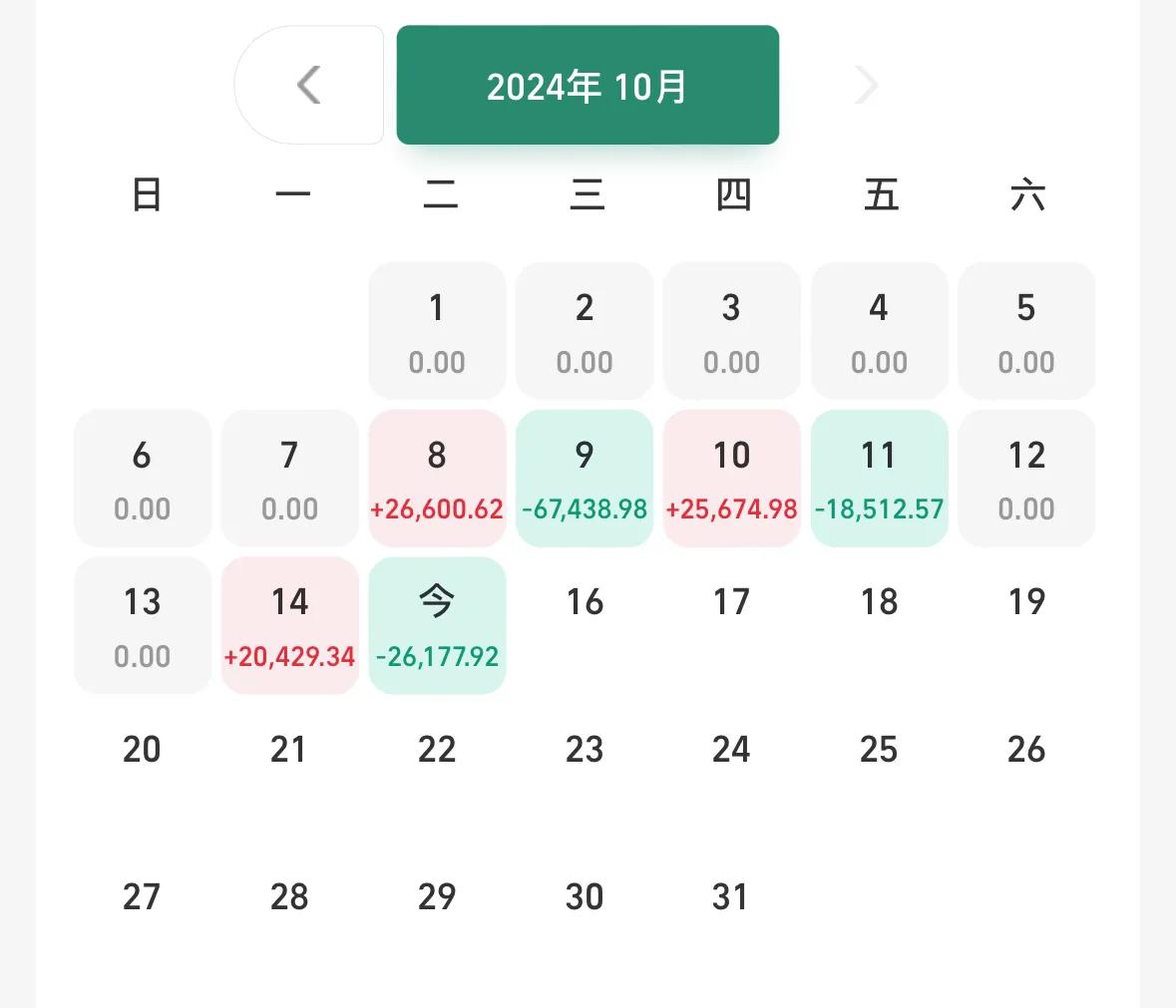Tap date 16 in the calendar
This screenshot has height=1008, width=1176.
(585, 602)
